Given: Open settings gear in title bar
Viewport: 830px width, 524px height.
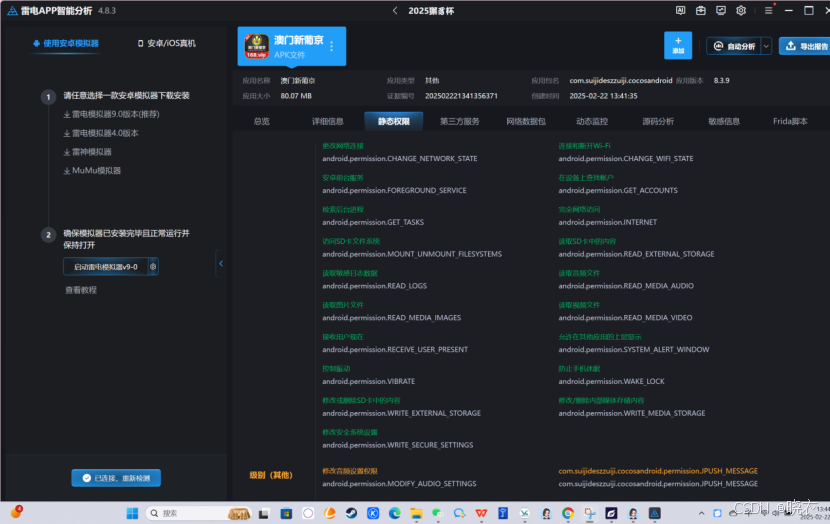Looking at the screenshot, I should tap(741, 11).
